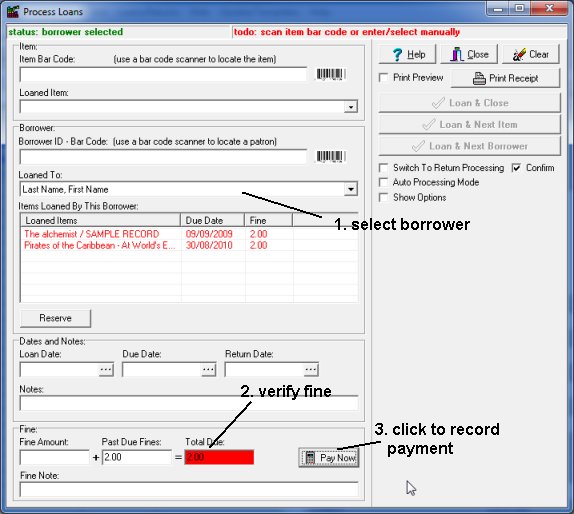Click the borrower bar code scanner icon
This screenshot has width=574, height=514.
click(x=331, y=156)
